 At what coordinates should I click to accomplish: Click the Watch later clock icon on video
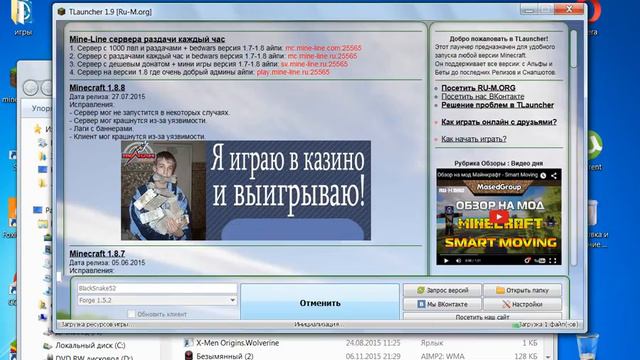pyautogui.click(x=543, y=176)
